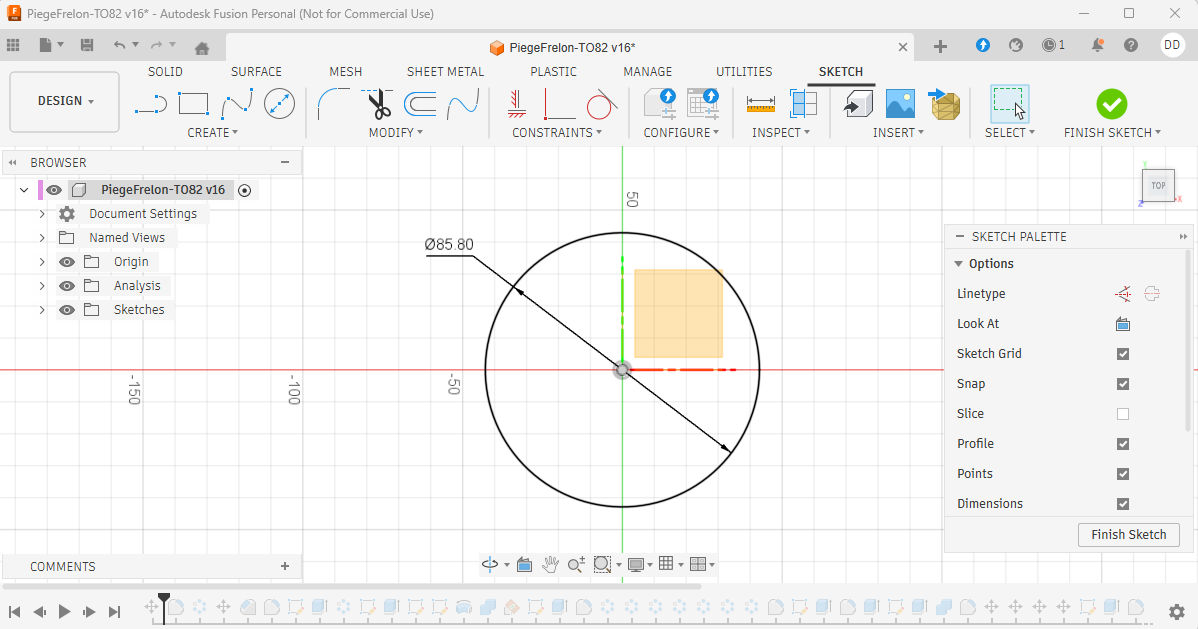The height and width of the screenshot is (629, 1198).
Task: Pick the Trim scissors tool
Action: pyautogui.click(x=379, y=103)
